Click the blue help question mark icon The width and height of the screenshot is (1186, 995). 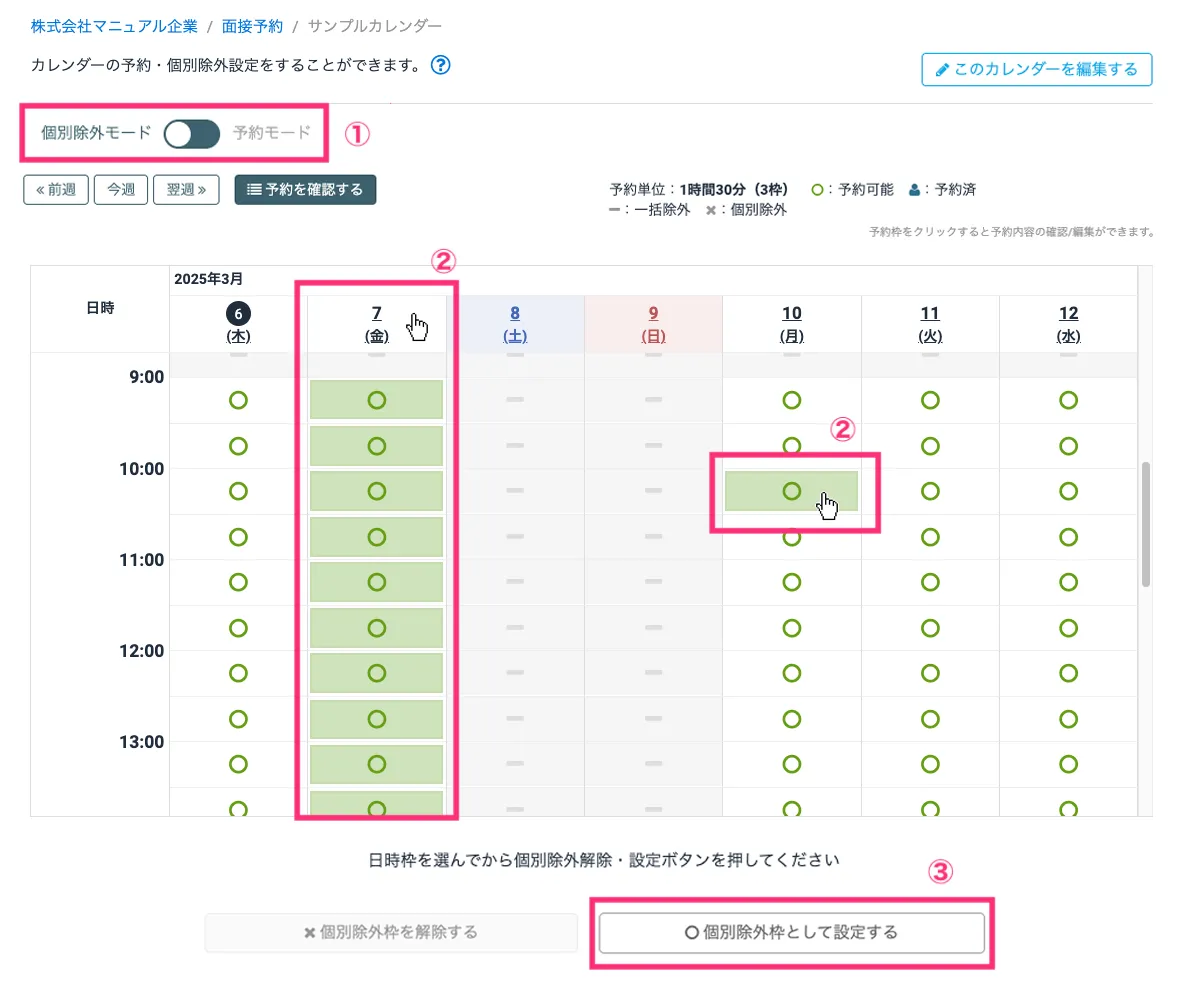click(440, 66)
